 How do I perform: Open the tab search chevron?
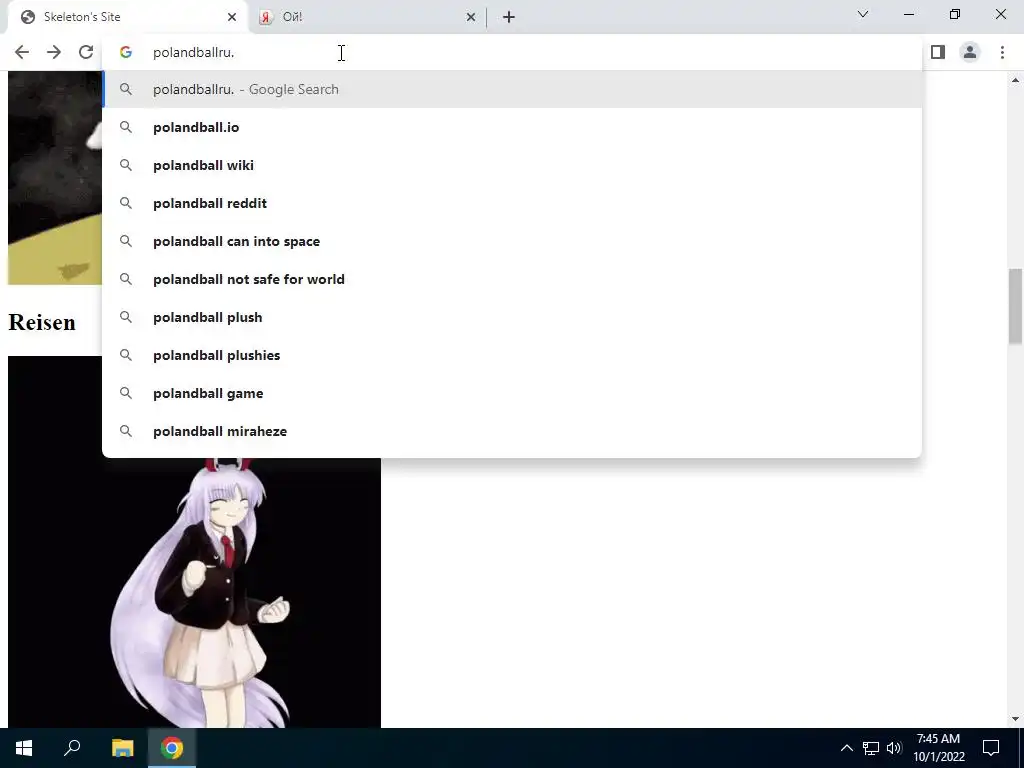pos(863,14)
